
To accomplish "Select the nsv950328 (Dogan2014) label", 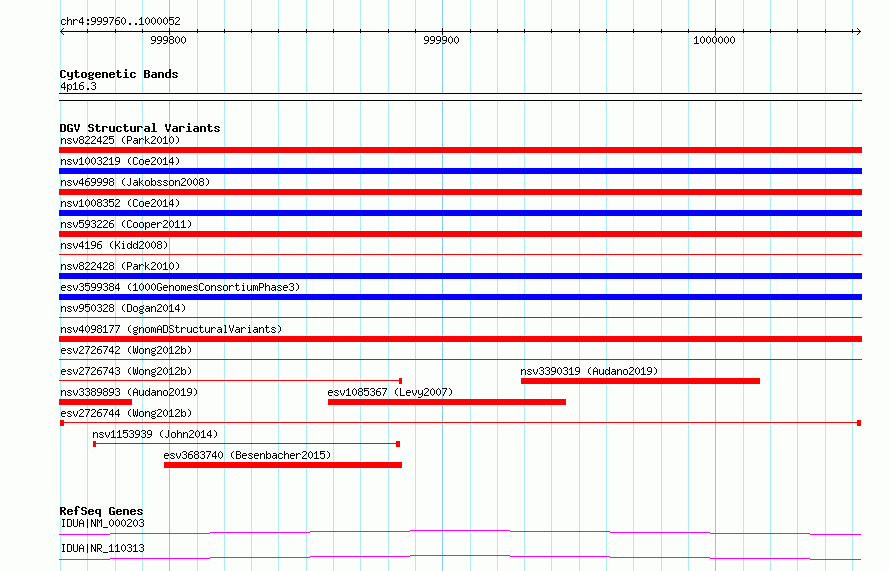I will tap(123, 308).
